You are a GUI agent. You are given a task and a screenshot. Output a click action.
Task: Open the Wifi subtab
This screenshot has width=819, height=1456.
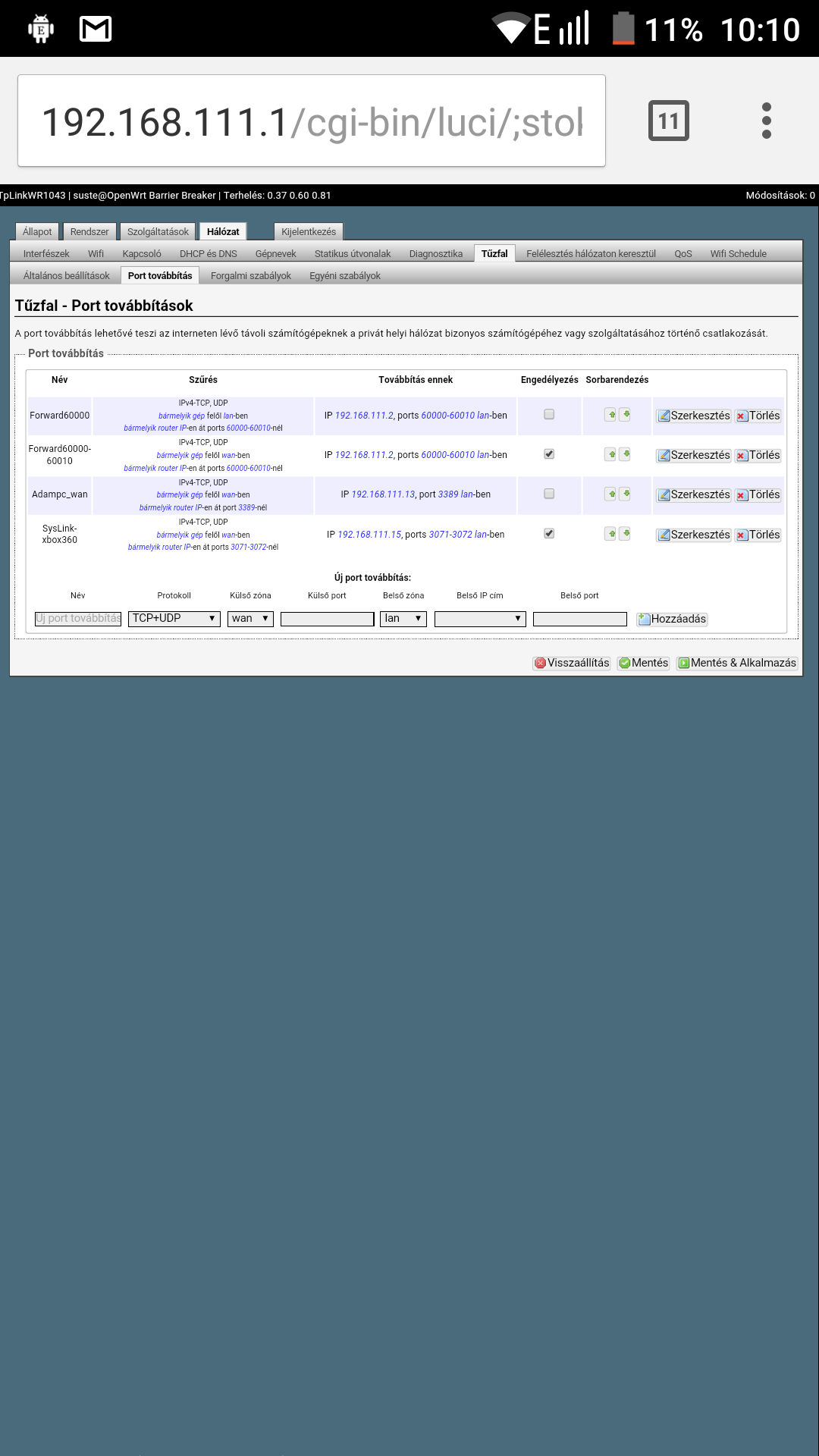(96, 253)
